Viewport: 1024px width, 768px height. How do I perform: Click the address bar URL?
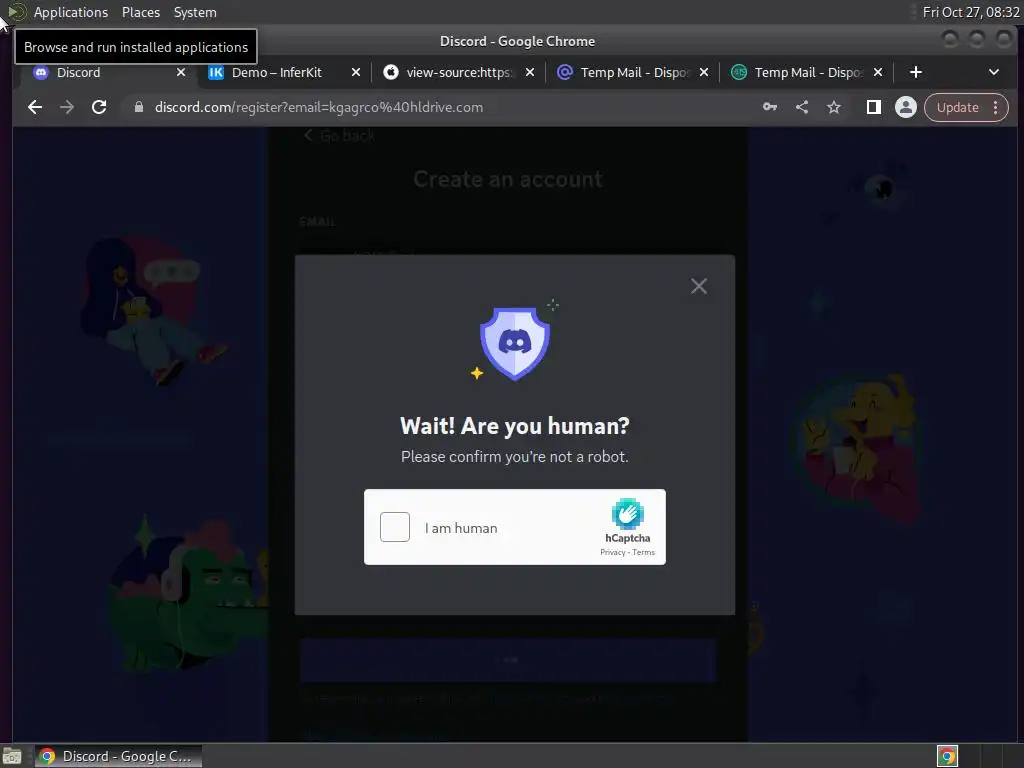[319, 107]
